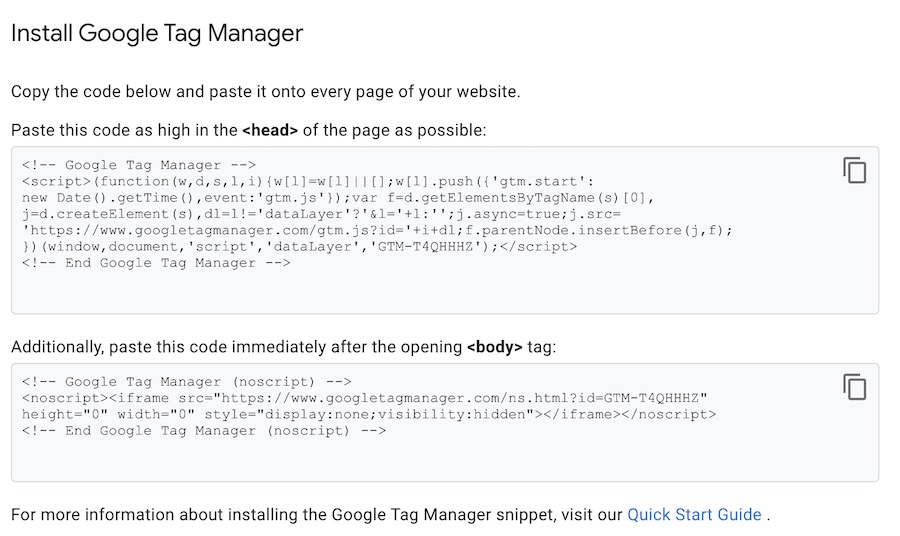The height and width of the screenshot is (536, 900).
Task: Click the End Google Tag Manager comment line
Action: [x=156, y=263]
